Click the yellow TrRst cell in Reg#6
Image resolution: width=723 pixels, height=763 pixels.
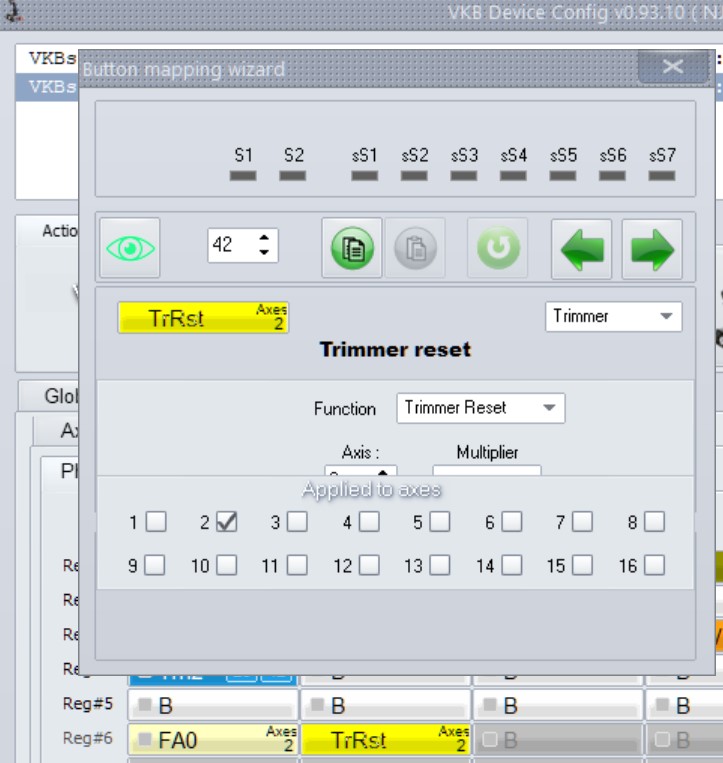[385, 740]
